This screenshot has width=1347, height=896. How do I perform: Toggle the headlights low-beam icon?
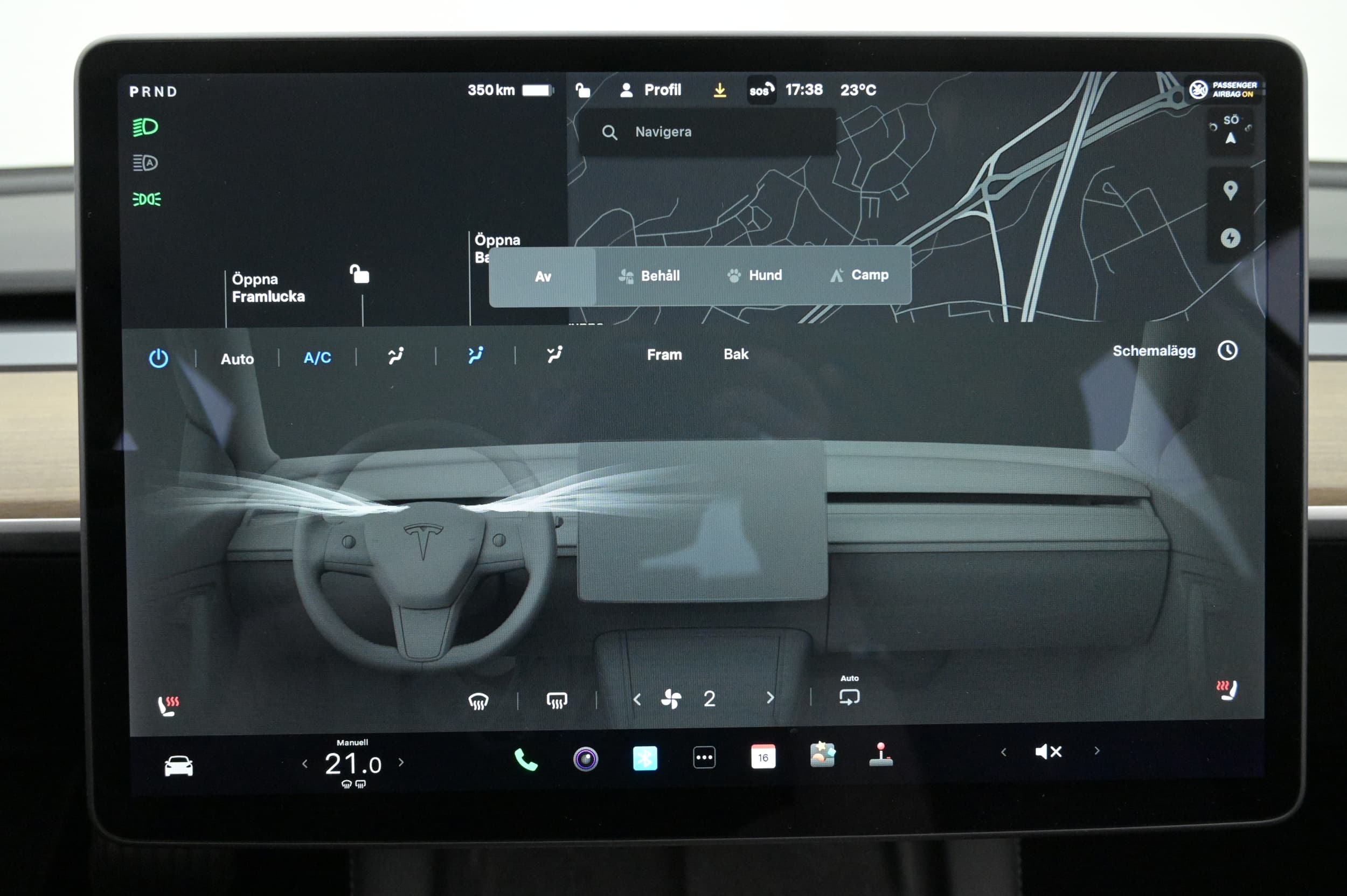[x=145, y=127]
